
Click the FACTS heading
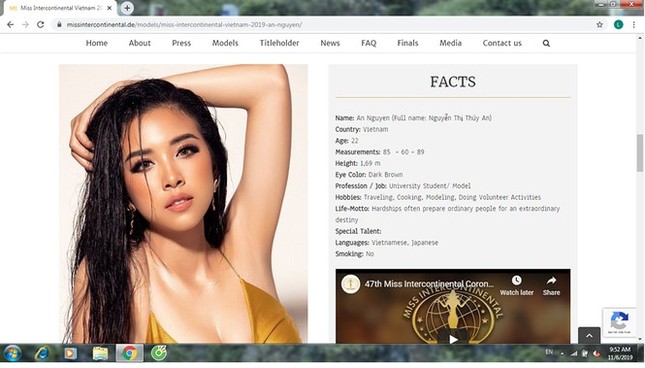(453, 82)
